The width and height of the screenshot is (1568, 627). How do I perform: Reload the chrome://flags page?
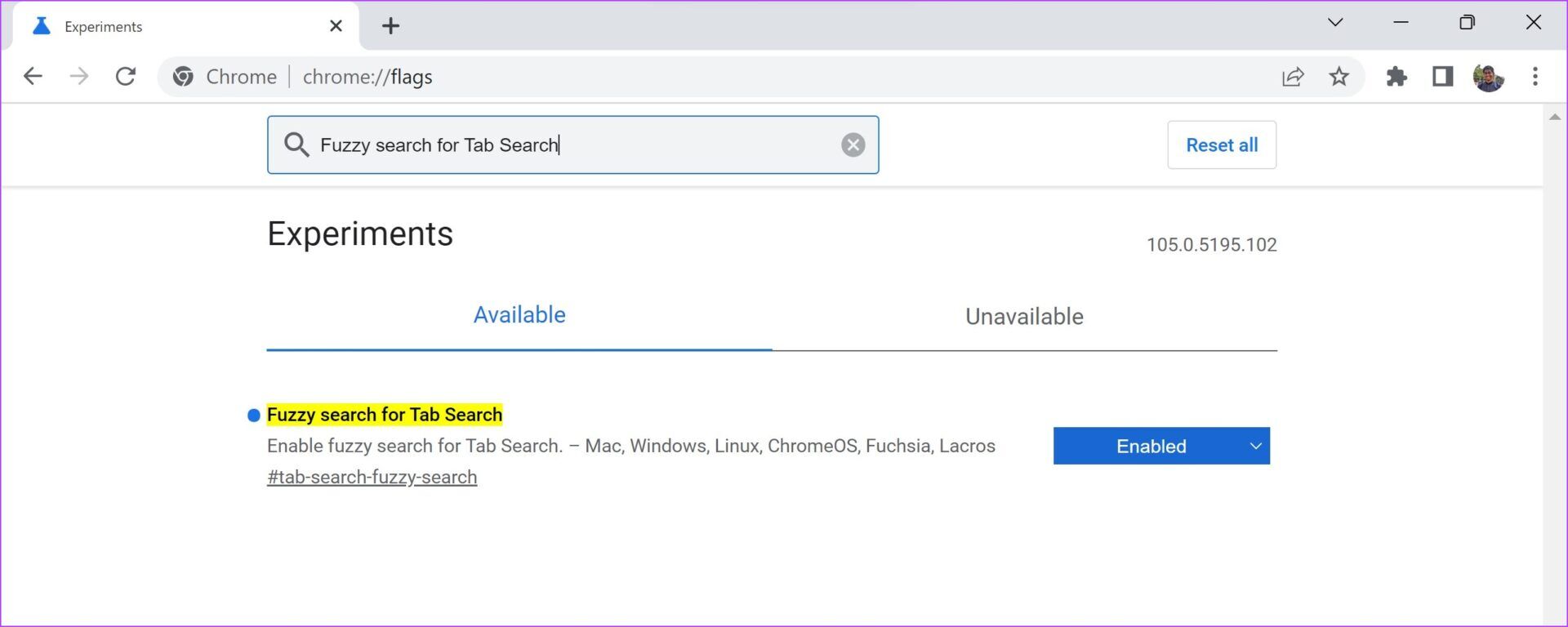point(125,77)
